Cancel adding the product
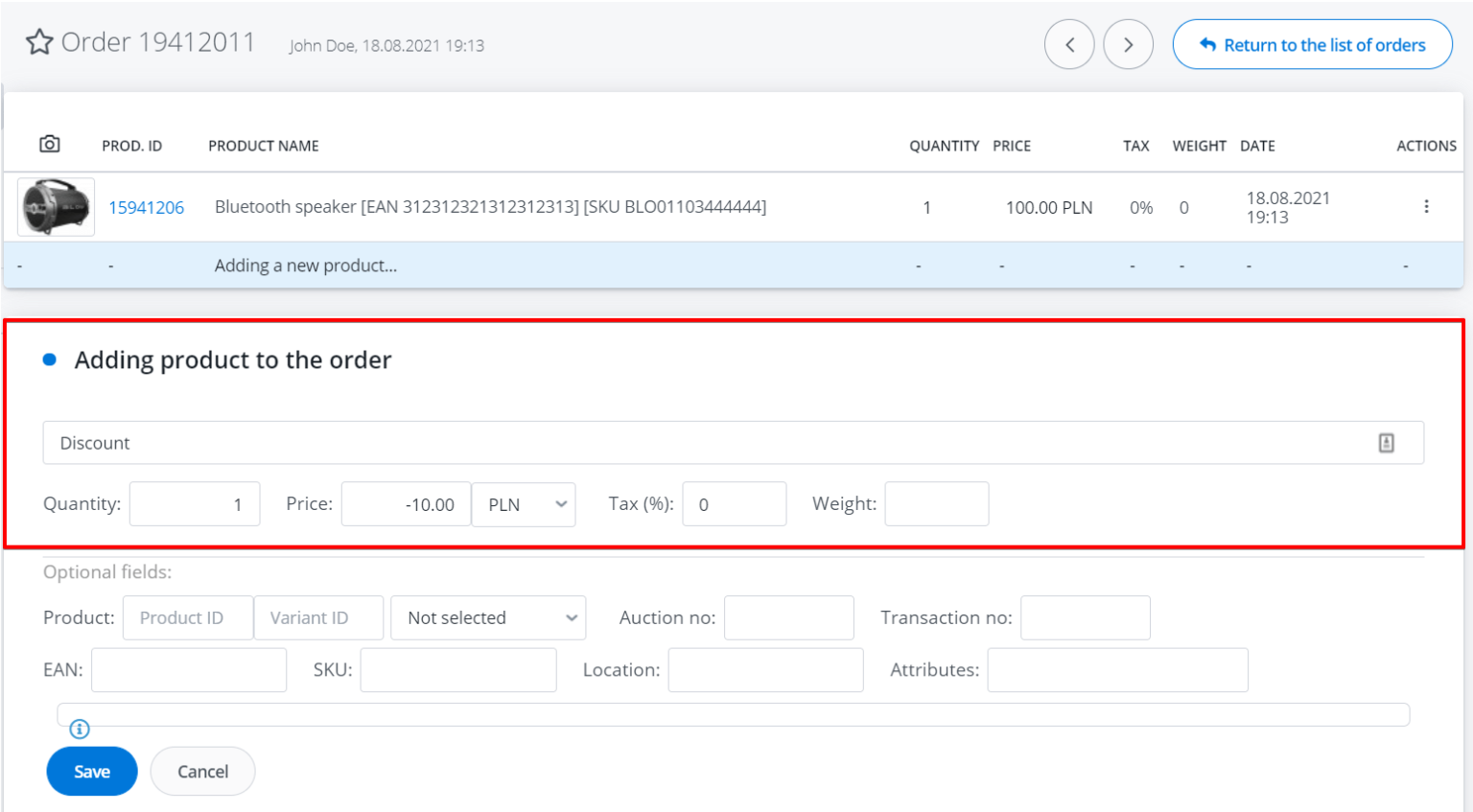Screen dimensions: 1473x812 202,771
